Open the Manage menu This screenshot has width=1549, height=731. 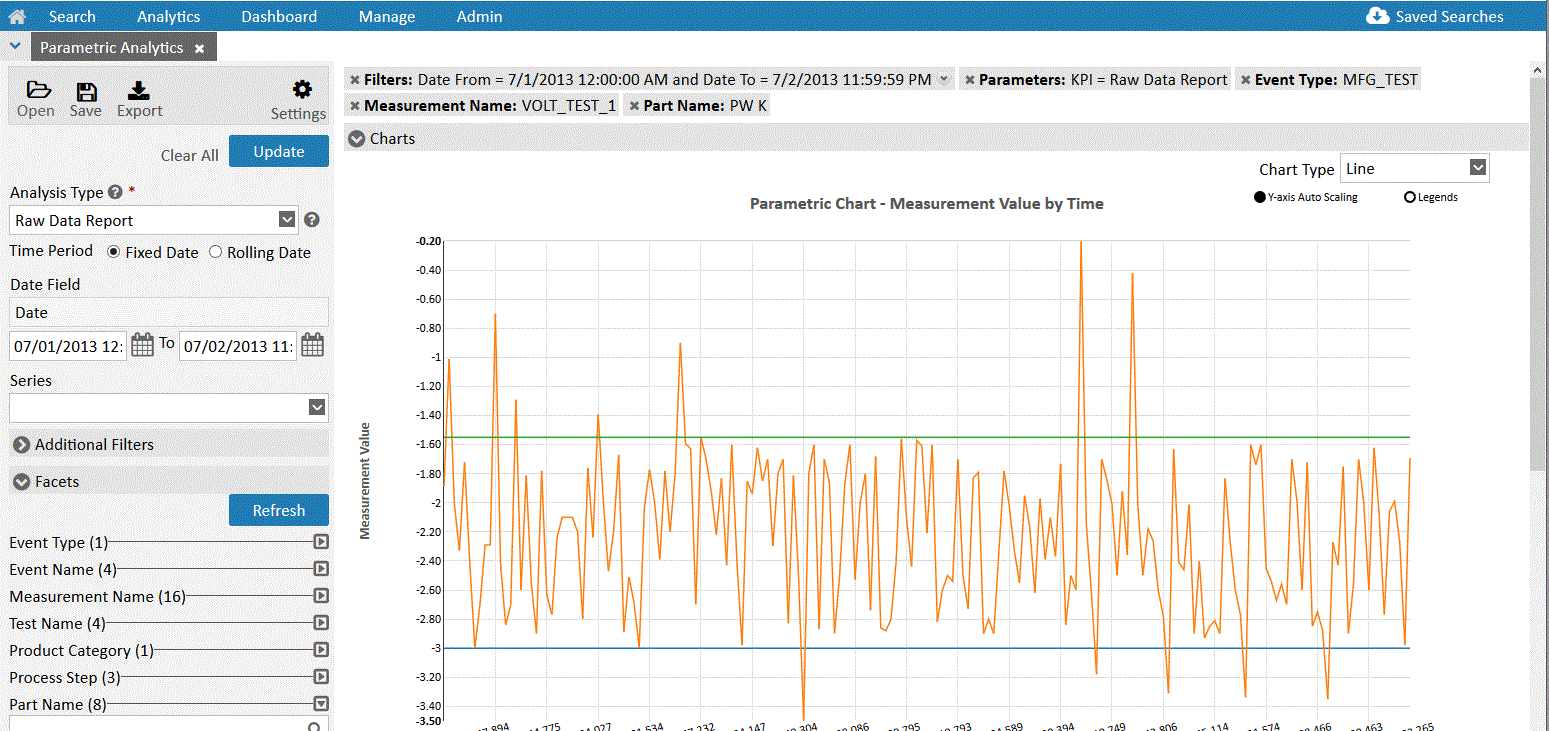[x=386, y=16]
